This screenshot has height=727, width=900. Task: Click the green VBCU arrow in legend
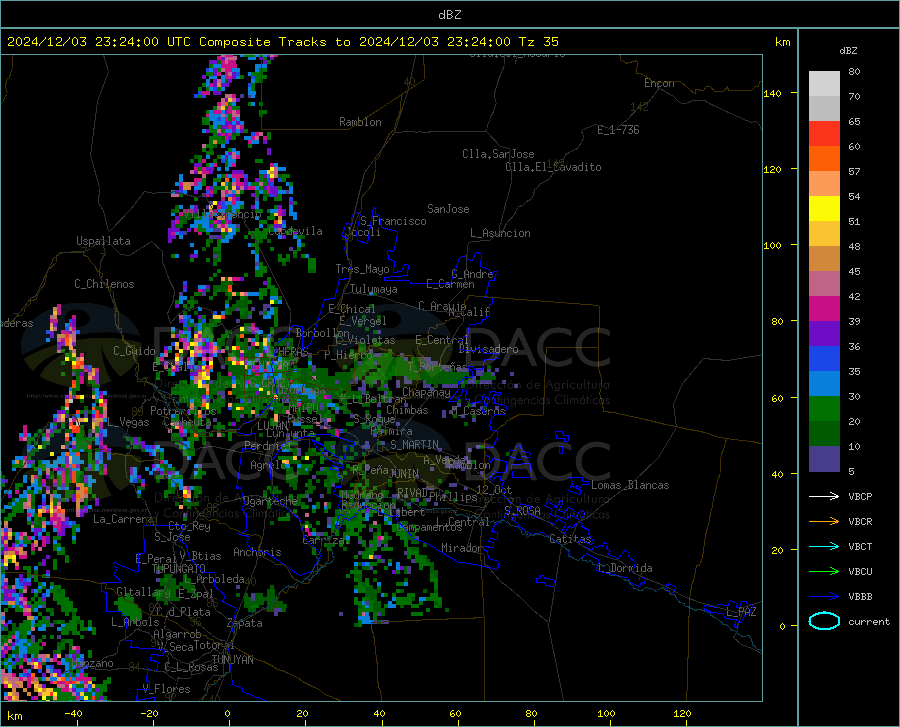pos(824,571)
